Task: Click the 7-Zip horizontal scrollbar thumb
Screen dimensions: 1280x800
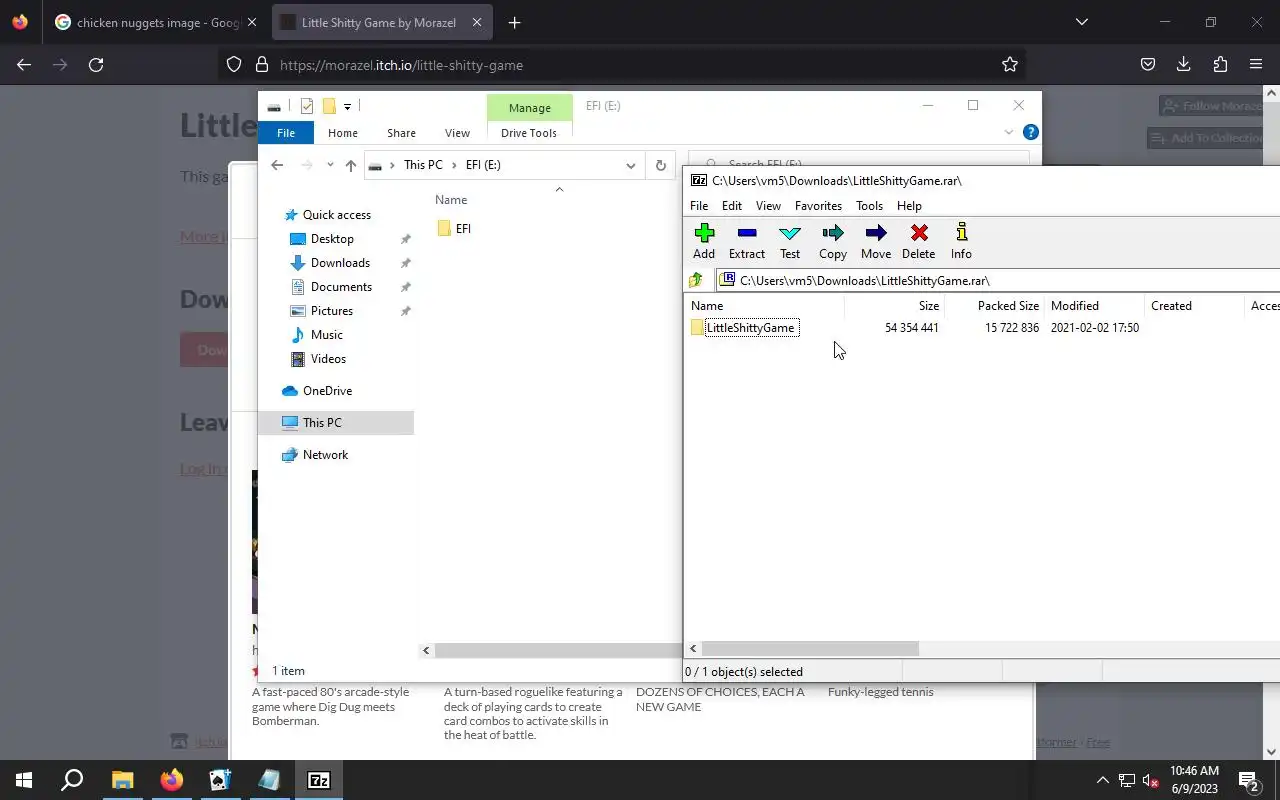Action: [811, 649]
